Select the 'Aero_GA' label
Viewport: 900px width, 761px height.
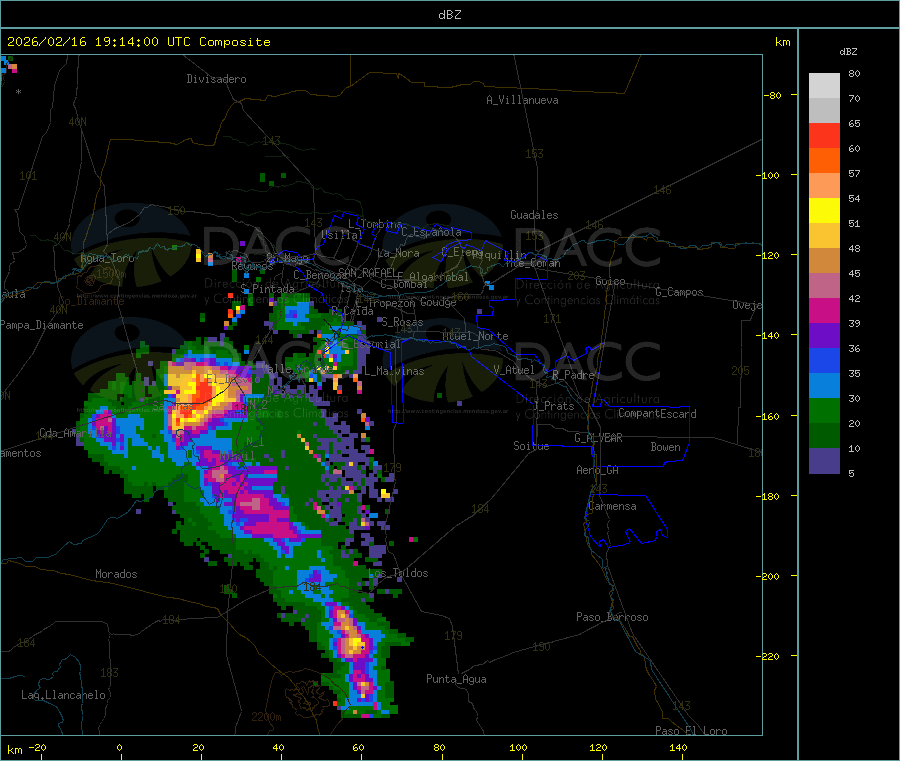[x=598, y=470]
